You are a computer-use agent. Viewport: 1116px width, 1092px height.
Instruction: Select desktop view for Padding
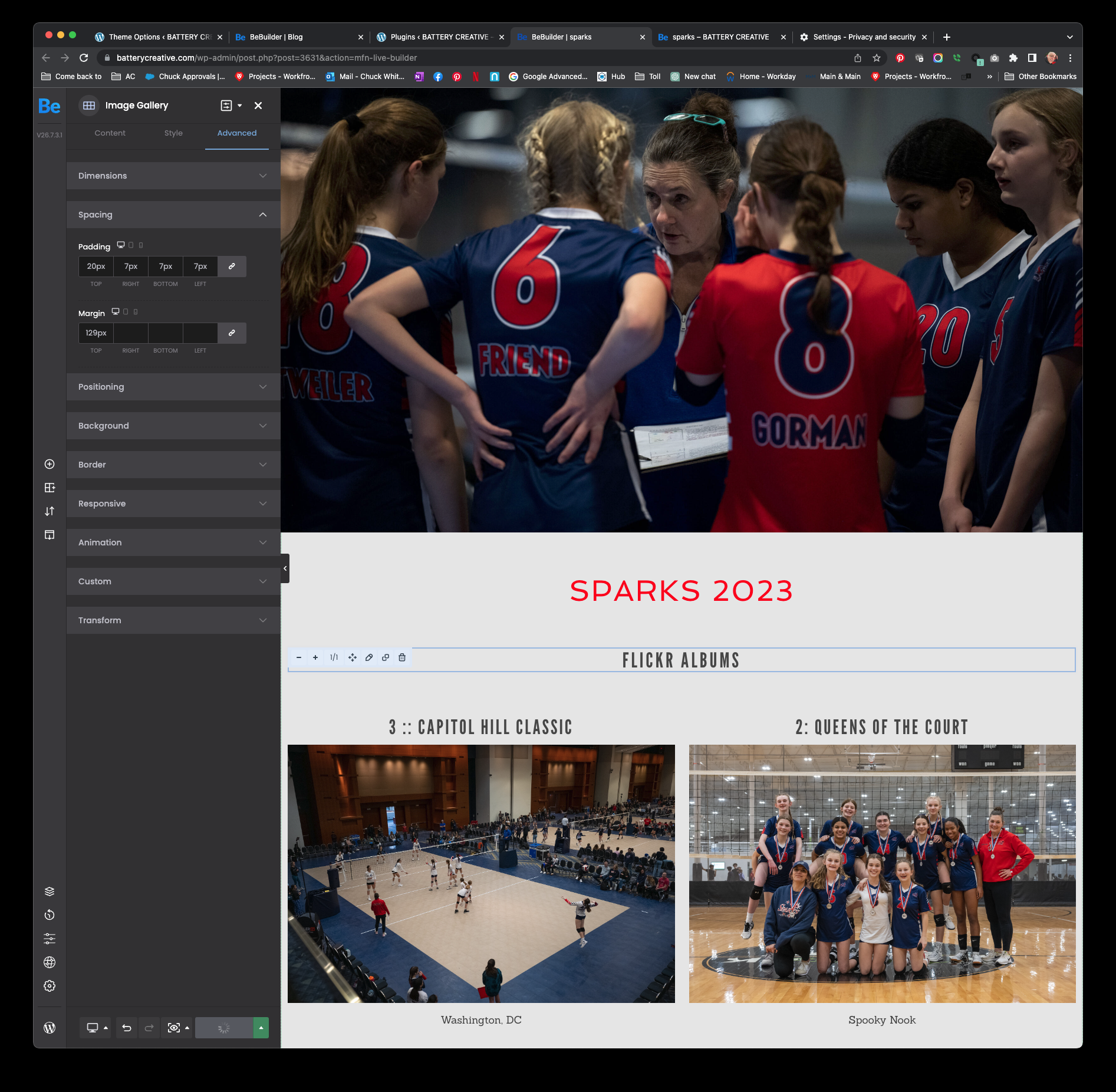point(121,245)
